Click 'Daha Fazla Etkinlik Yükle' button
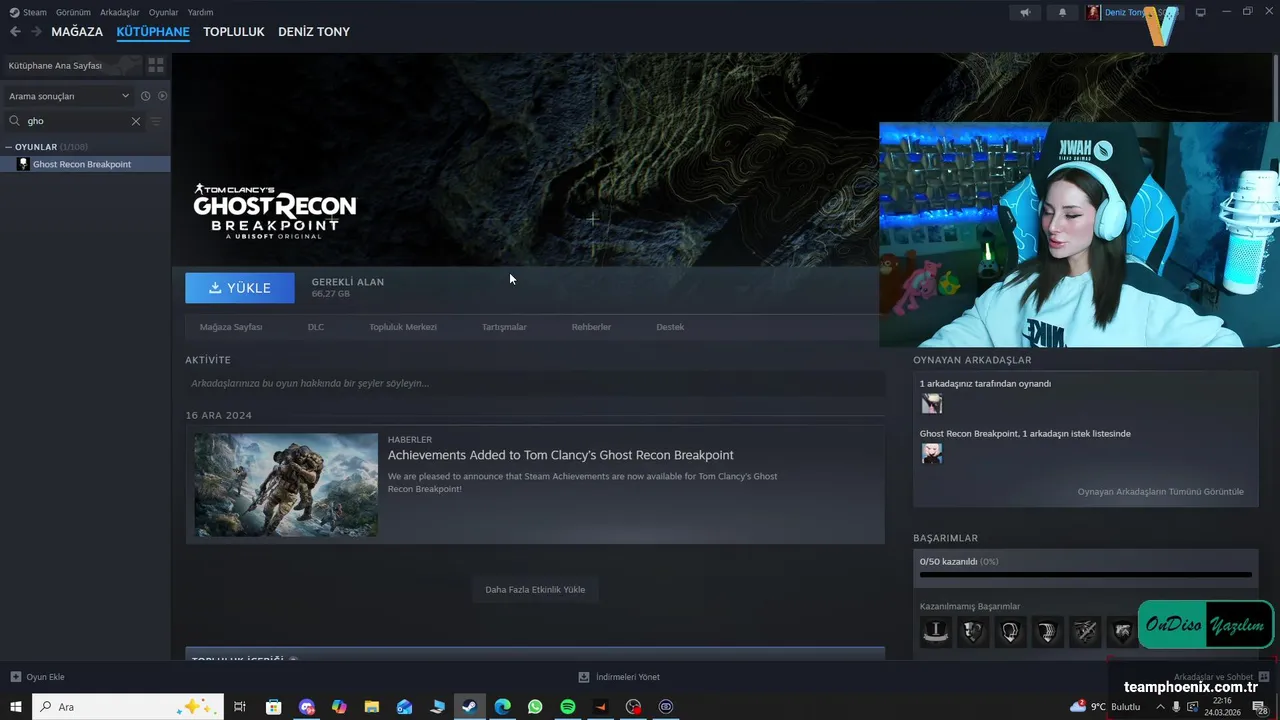This screenshot has height=720, width=1280. (535, 590)
